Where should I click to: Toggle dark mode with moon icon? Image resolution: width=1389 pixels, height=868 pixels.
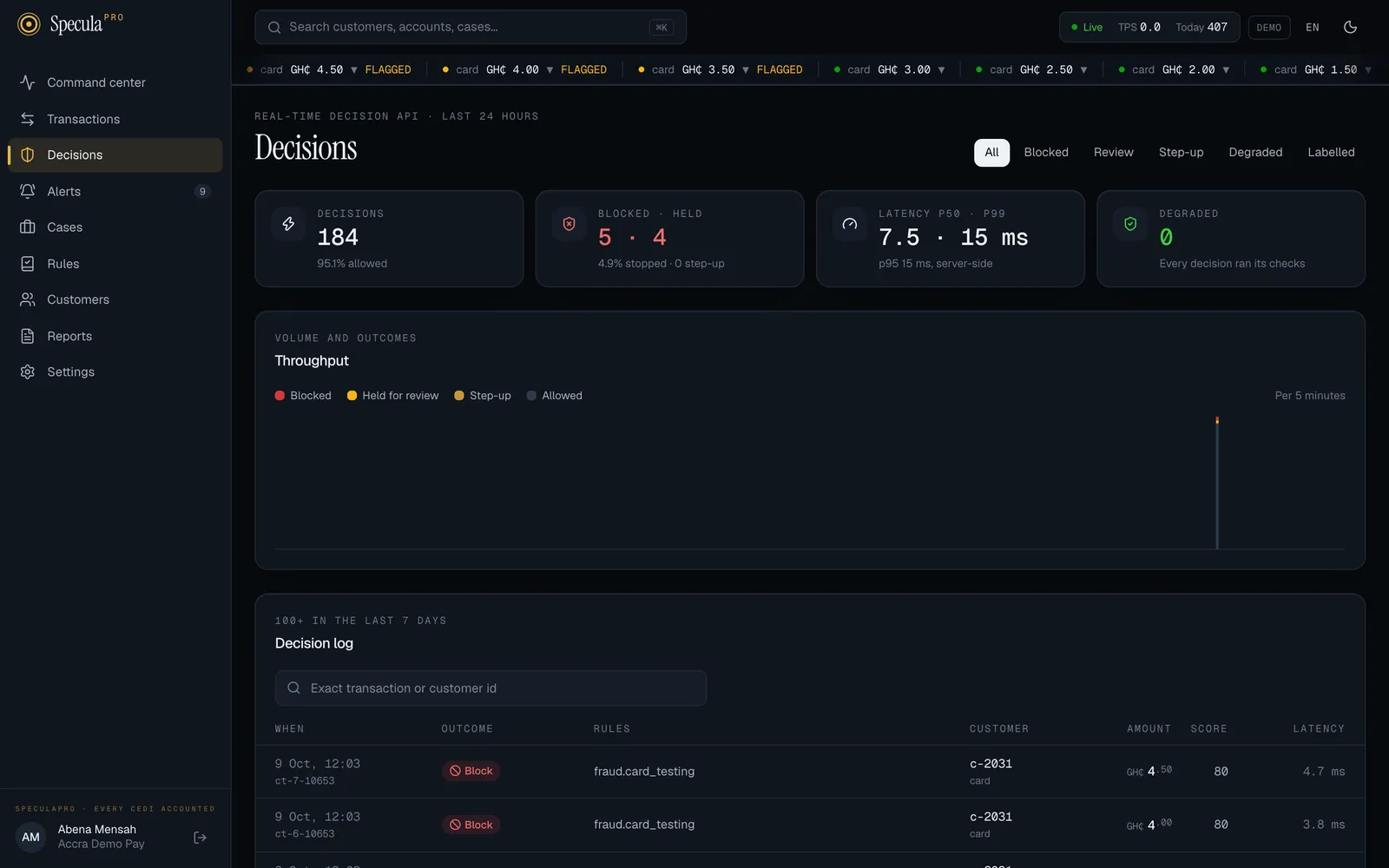point(1350,27)
